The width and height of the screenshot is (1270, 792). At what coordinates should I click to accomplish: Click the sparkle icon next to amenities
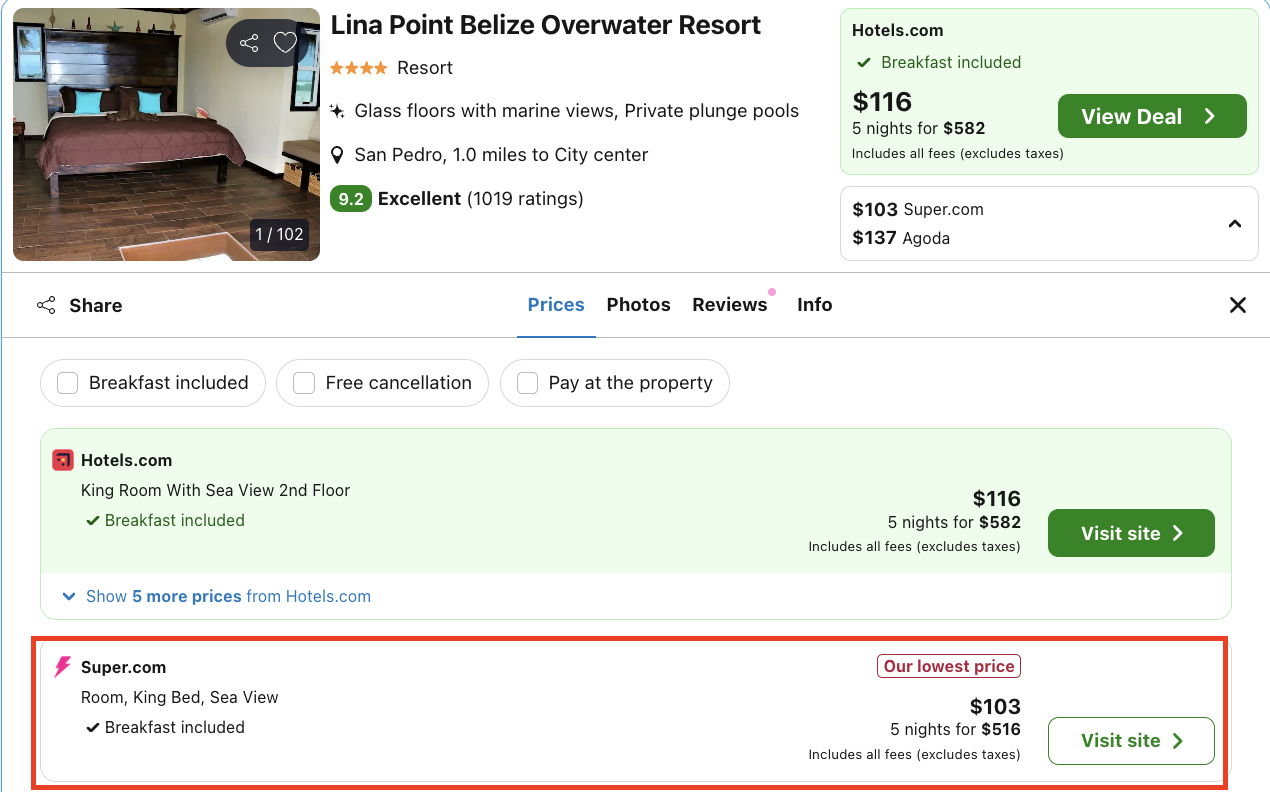pos(339,110)
